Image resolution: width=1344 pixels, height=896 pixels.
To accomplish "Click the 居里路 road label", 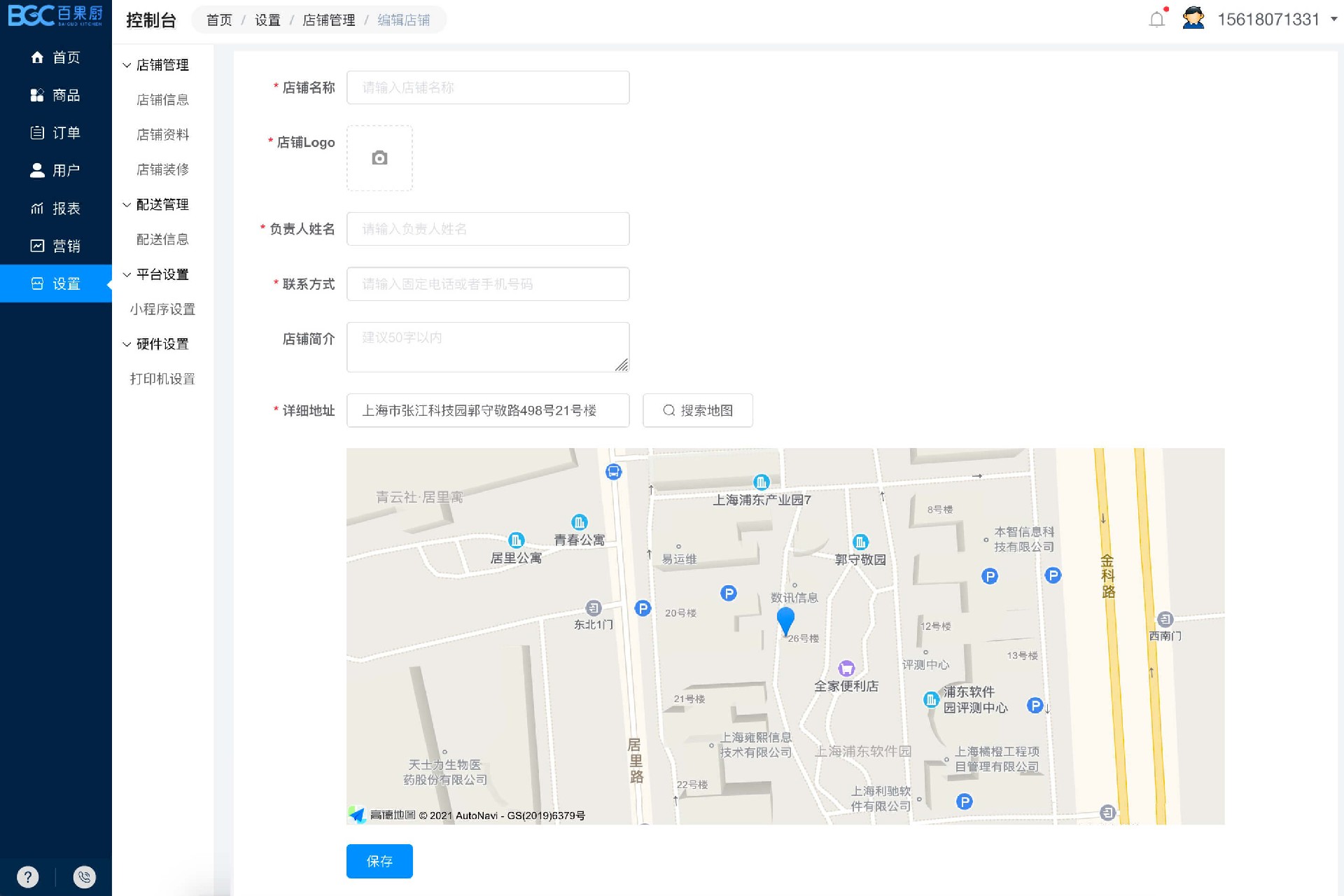I will [x=635, y=761].
